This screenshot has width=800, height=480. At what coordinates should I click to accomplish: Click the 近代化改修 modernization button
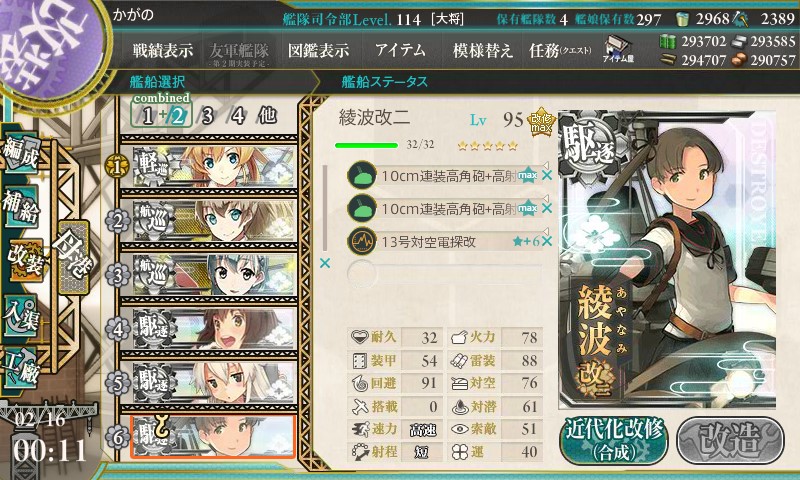point(615,440)
